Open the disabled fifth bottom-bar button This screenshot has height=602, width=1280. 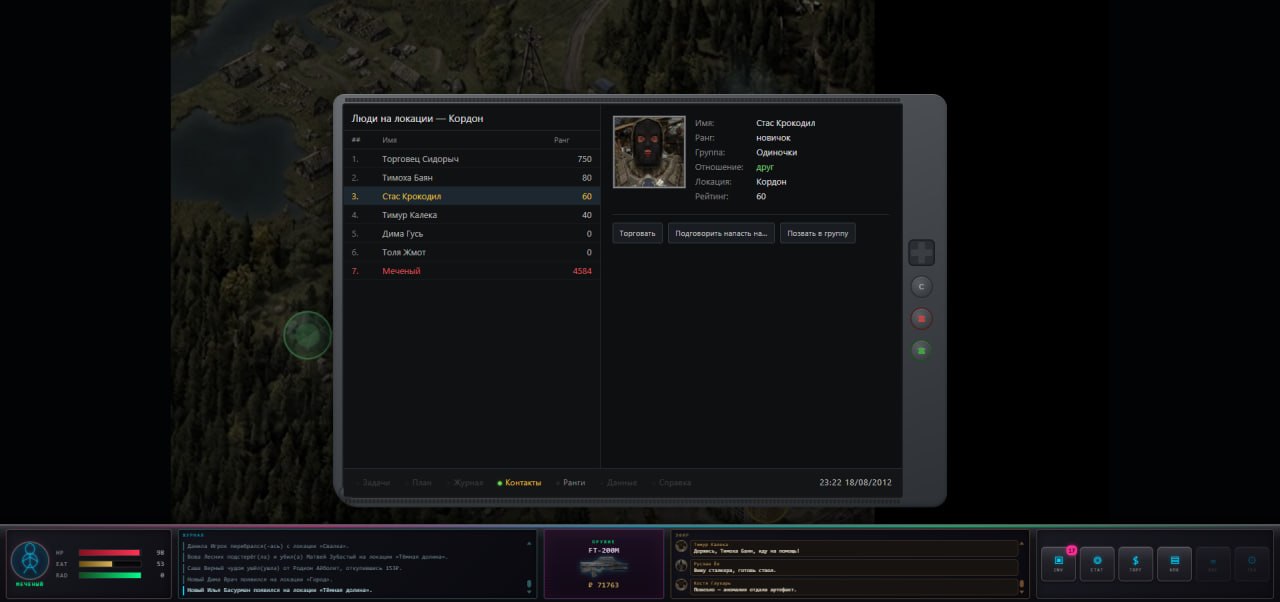(x=1213, y=564)
